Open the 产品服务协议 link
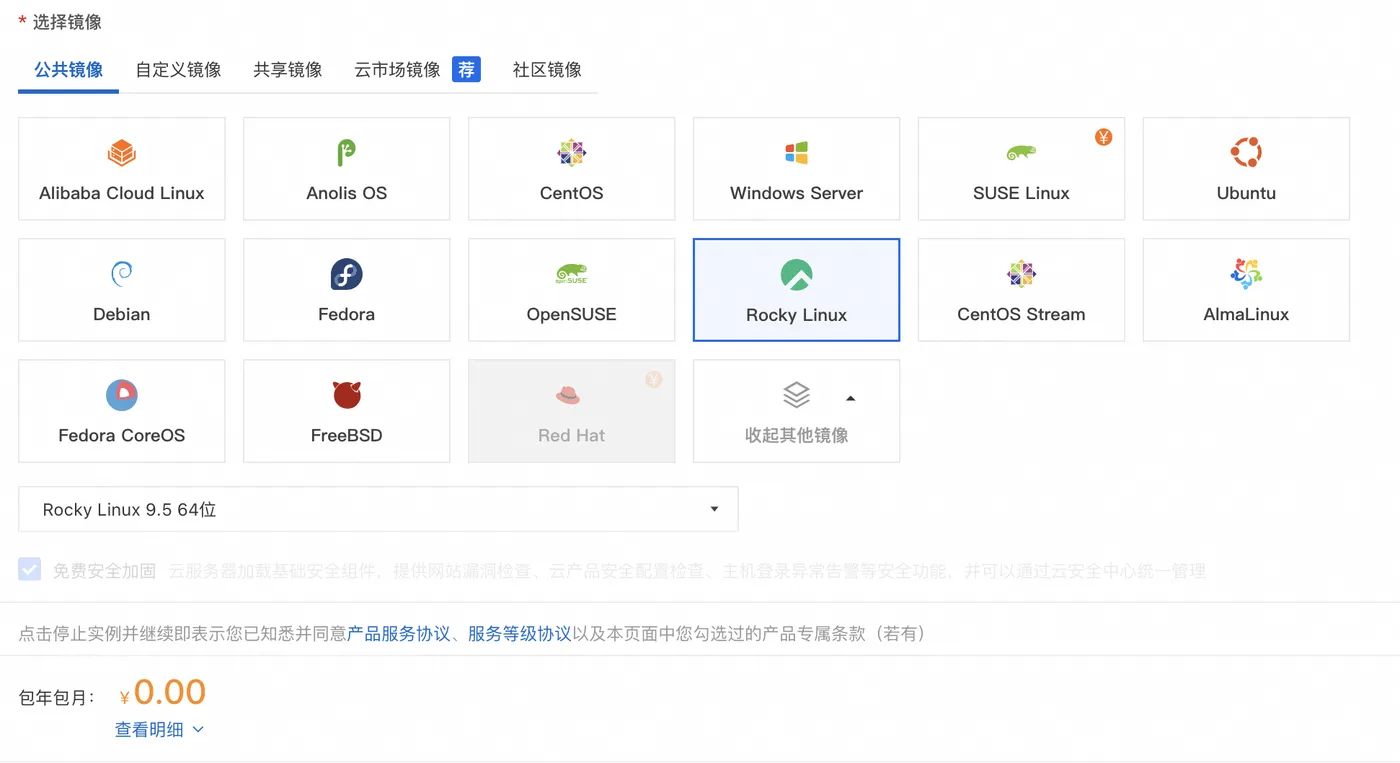This screenshot has width=1400, height=763. [x=398, y=634]
